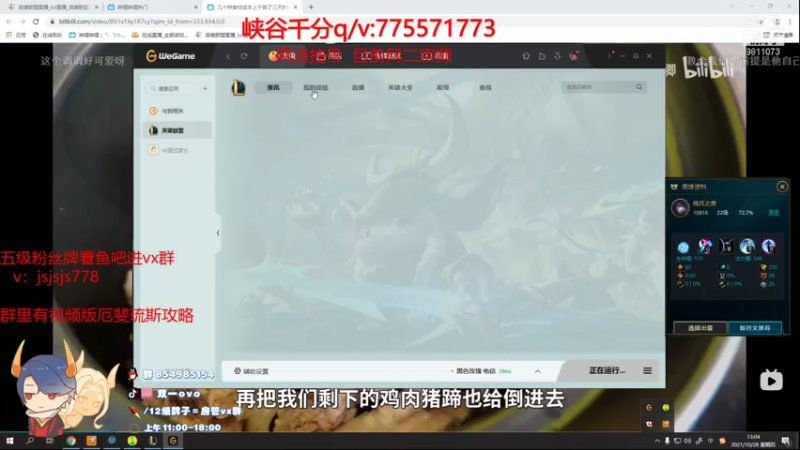Open 辅助设置 assist settings
This screenshot has width=800, height=450.
coord(251,371)
